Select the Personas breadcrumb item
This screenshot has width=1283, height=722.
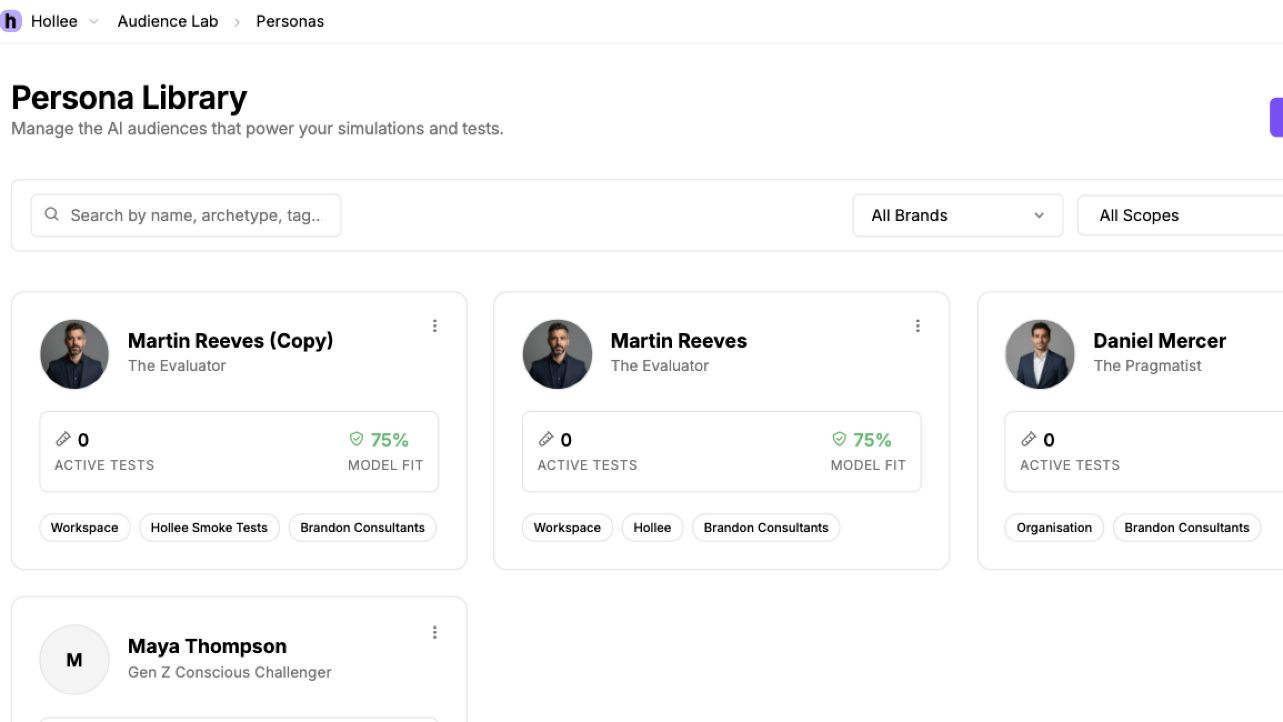(290, 21)
